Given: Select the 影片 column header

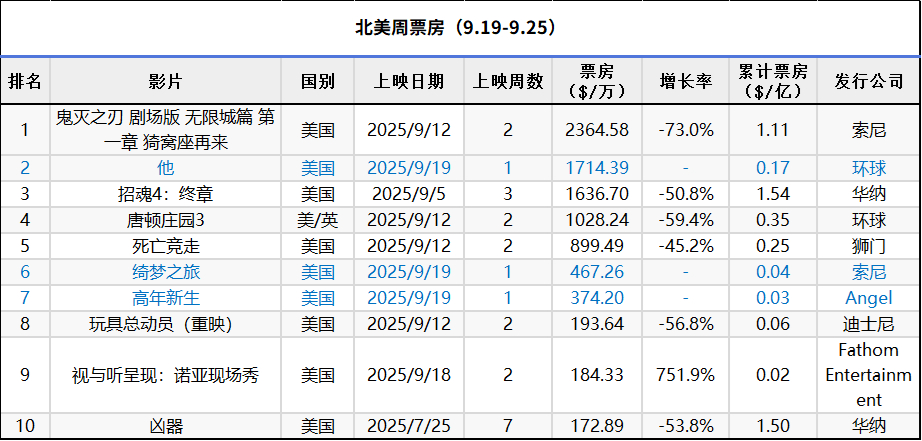Looking at the screenshot, I should coord(165,81).
